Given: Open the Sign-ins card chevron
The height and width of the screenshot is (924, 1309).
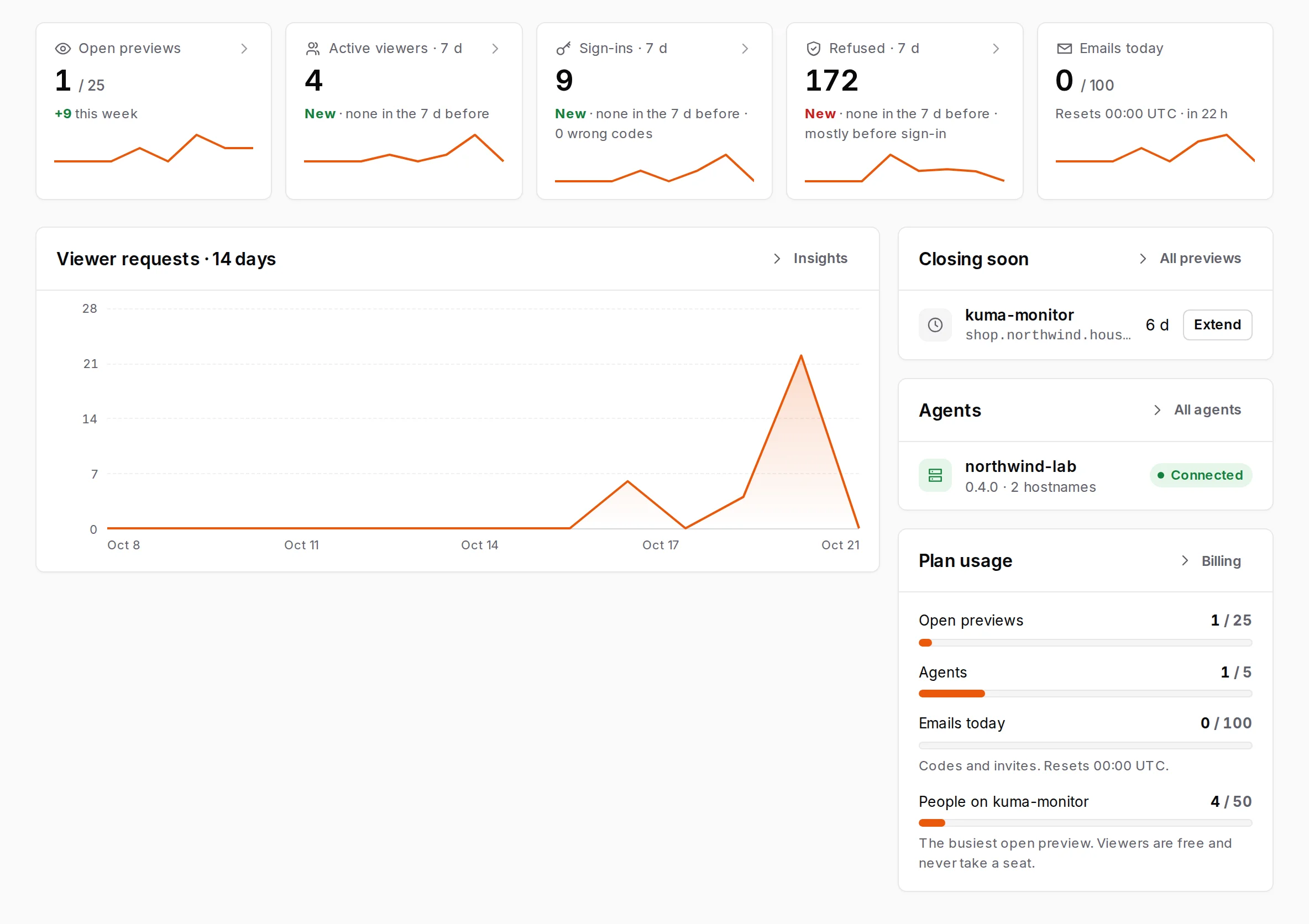Looking at the screenshot, I should point(745,49).
